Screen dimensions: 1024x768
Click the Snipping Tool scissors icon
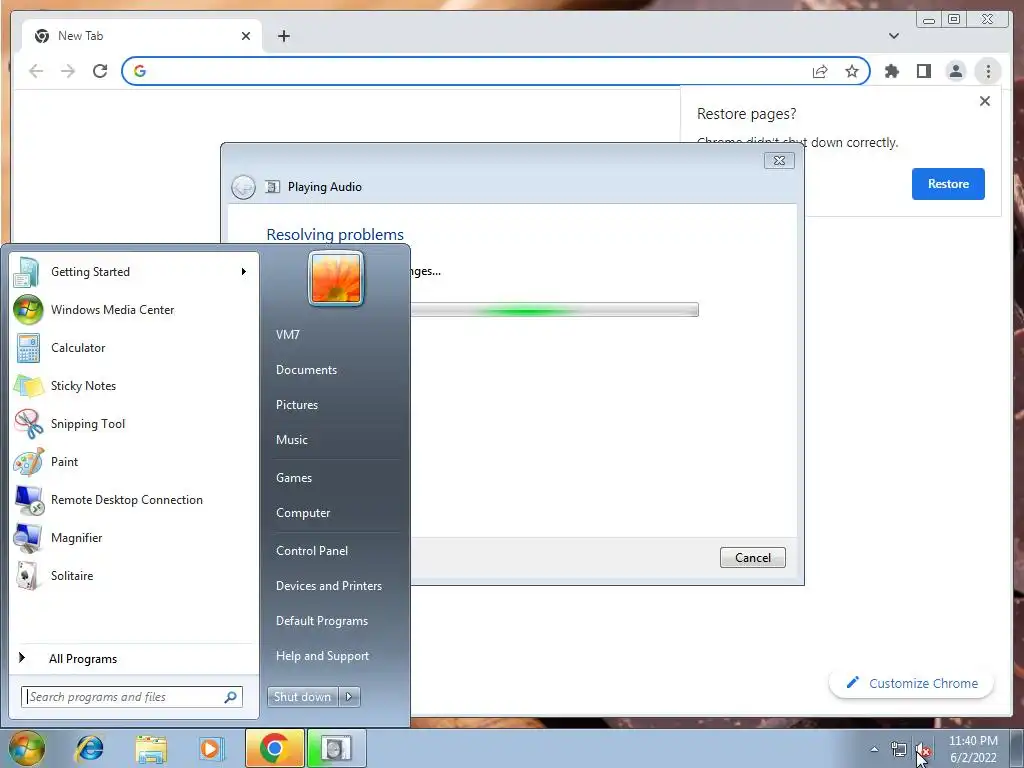point(28,423)
